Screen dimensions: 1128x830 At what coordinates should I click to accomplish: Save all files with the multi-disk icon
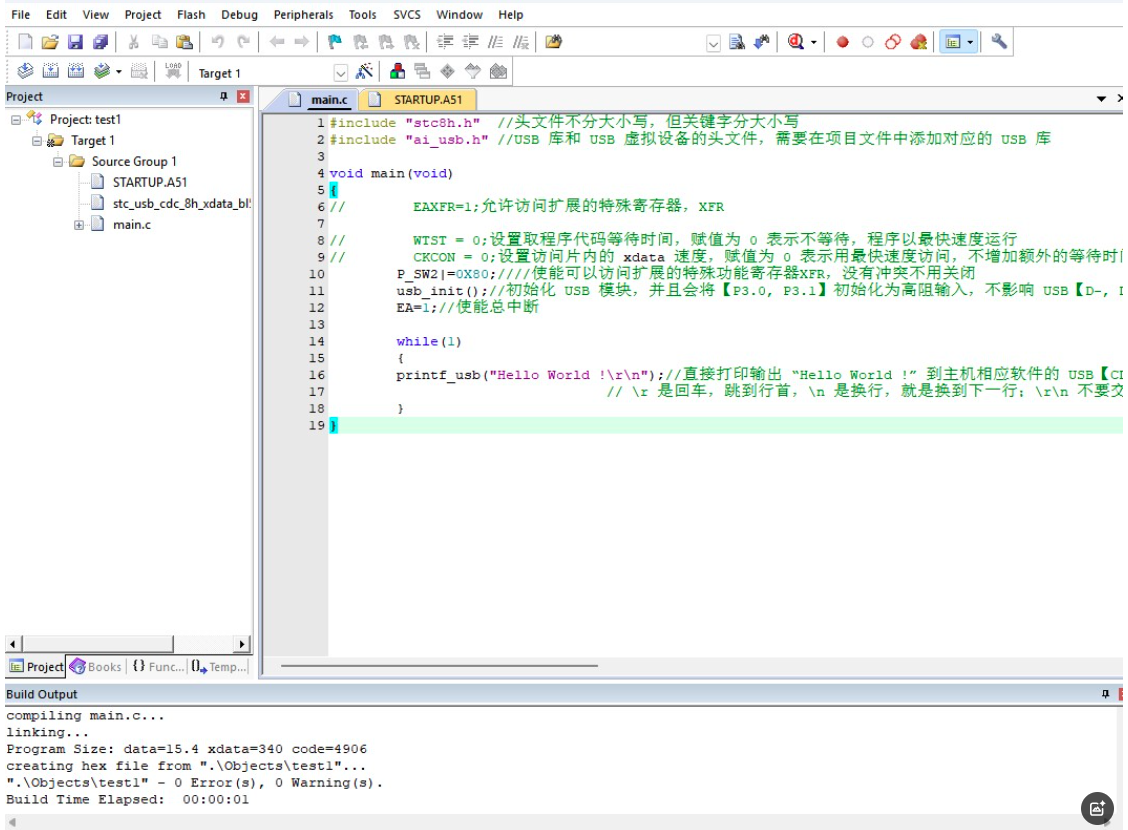tap(100, 42)
